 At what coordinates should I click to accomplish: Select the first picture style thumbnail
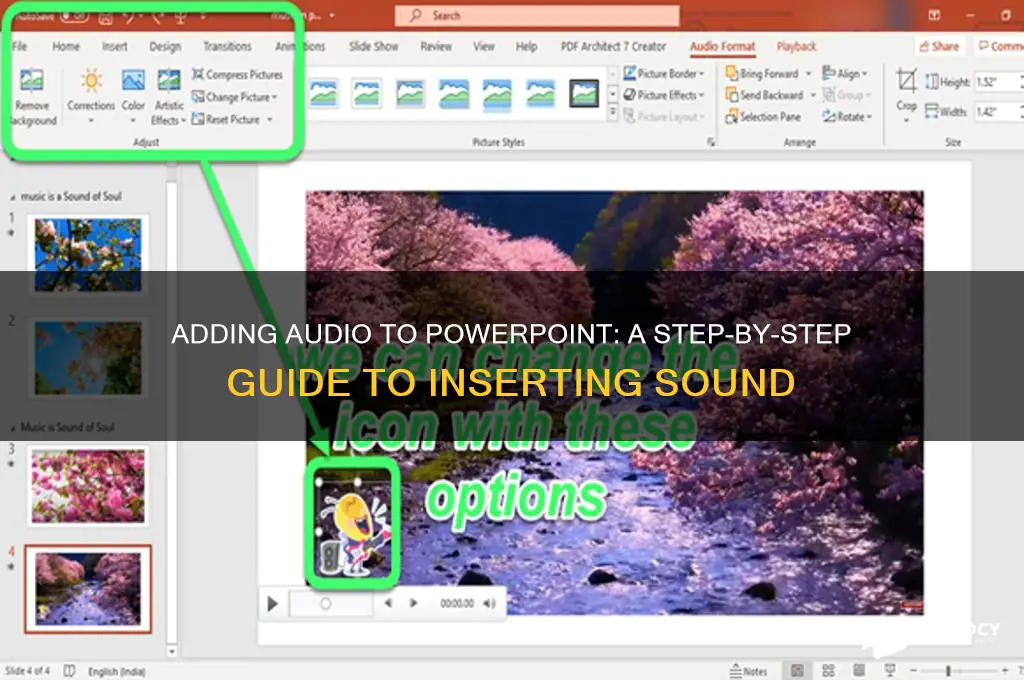pos(323,93)
